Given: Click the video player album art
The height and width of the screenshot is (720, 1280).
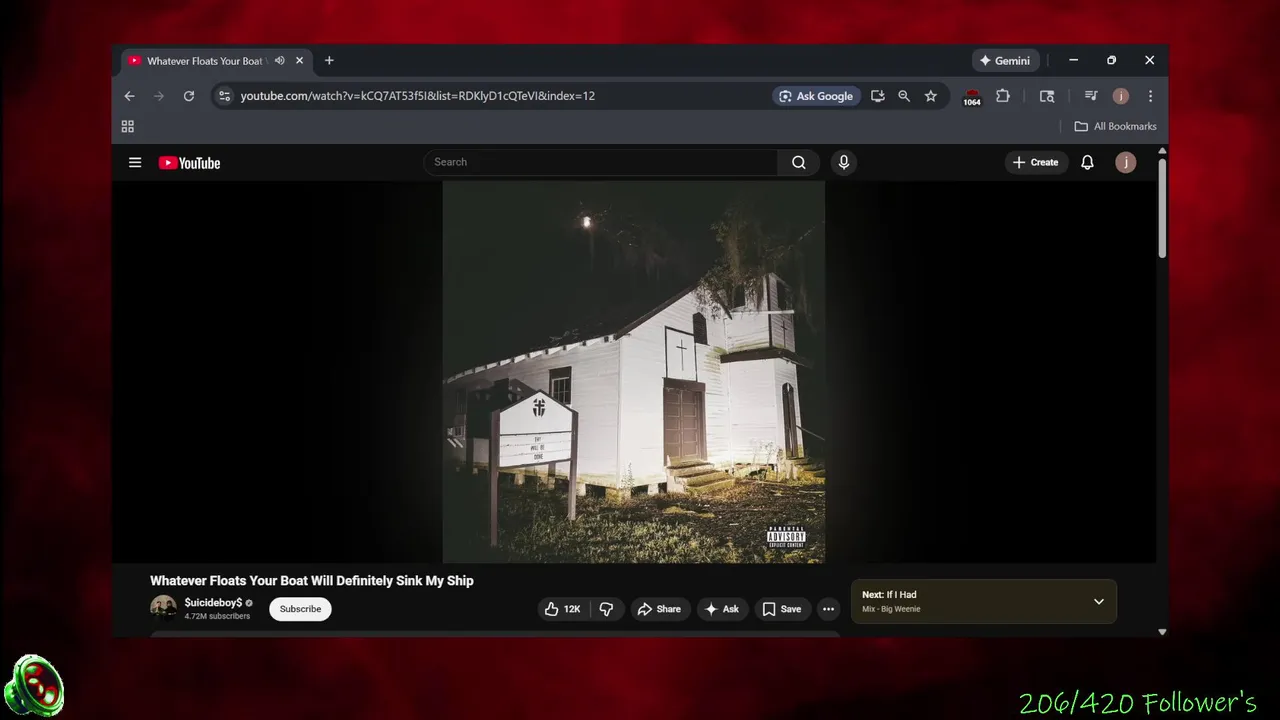Looking at the screenshot, I should click(x=634, y=372).
